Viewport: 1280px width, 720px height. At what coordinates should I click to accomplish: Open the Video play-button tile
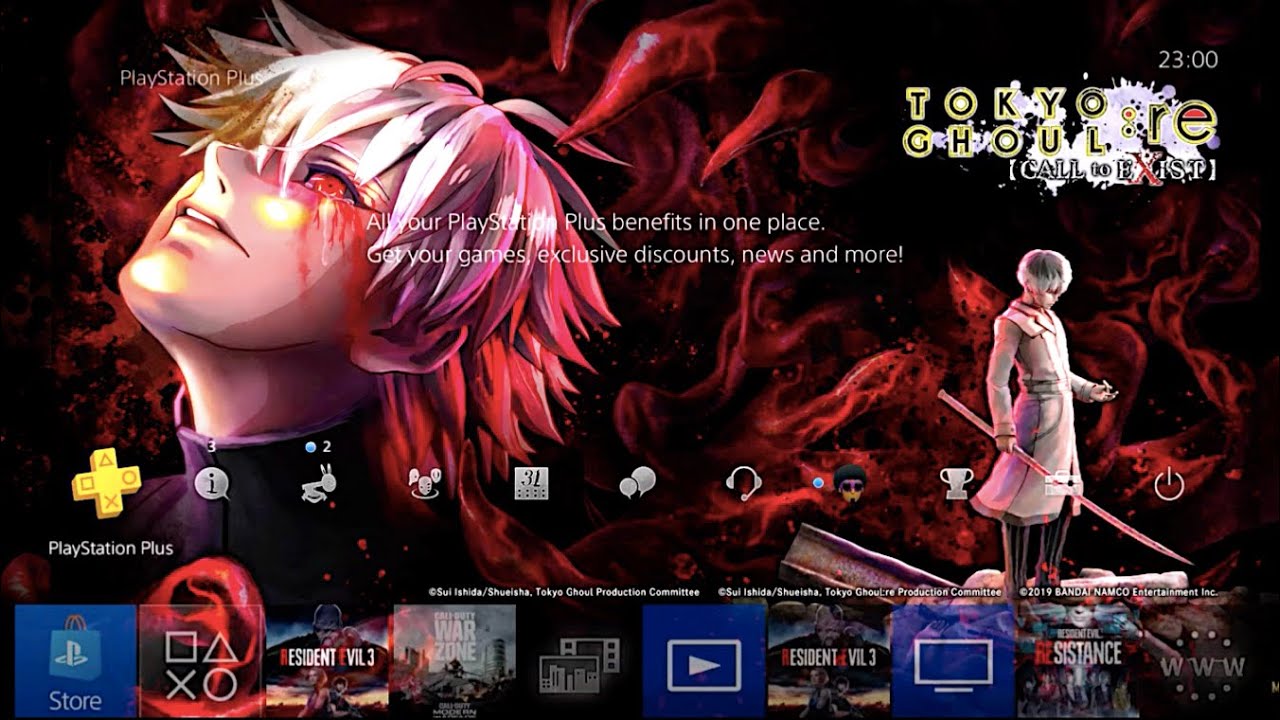click(704, 662)
